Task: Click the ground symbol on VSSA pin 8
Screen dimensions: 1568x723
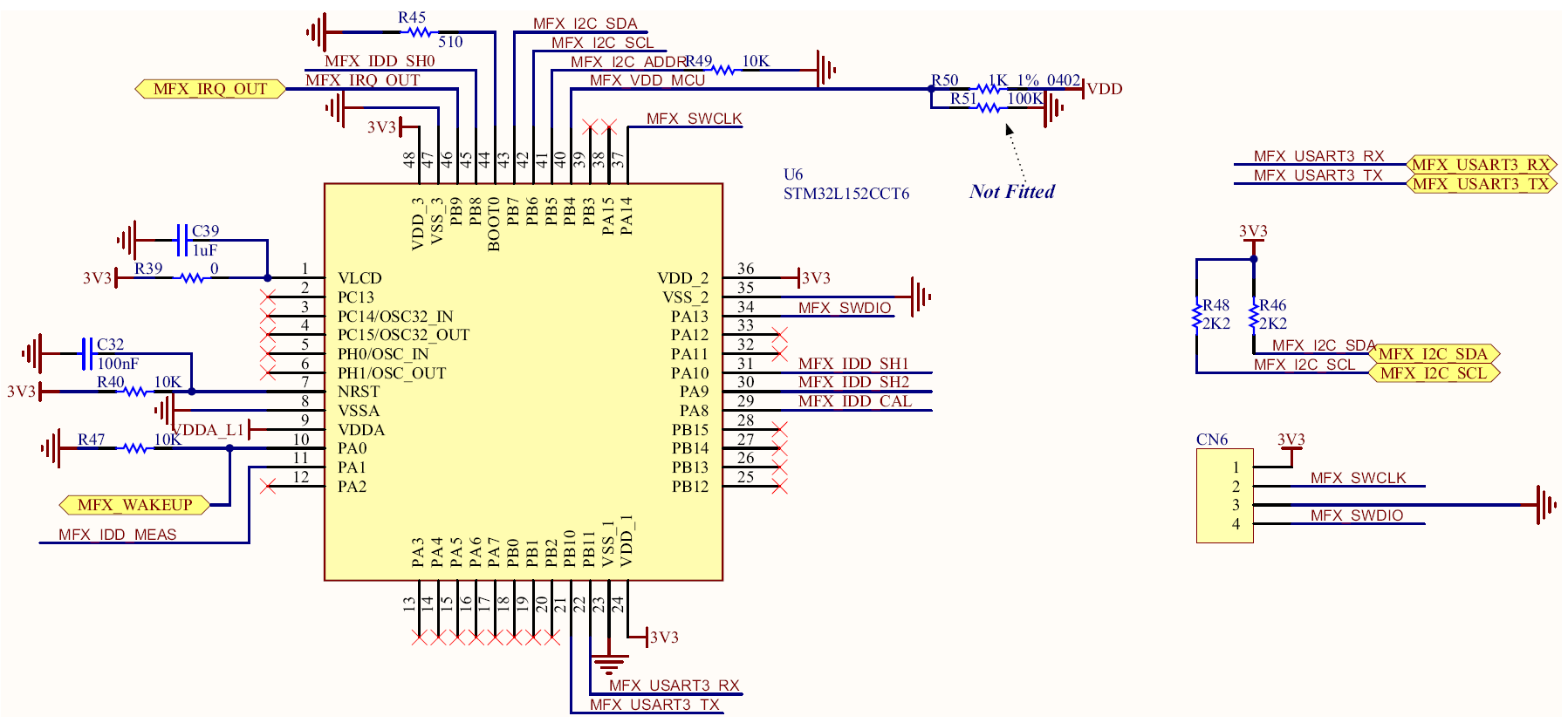Action: click(x=165, y=409)
